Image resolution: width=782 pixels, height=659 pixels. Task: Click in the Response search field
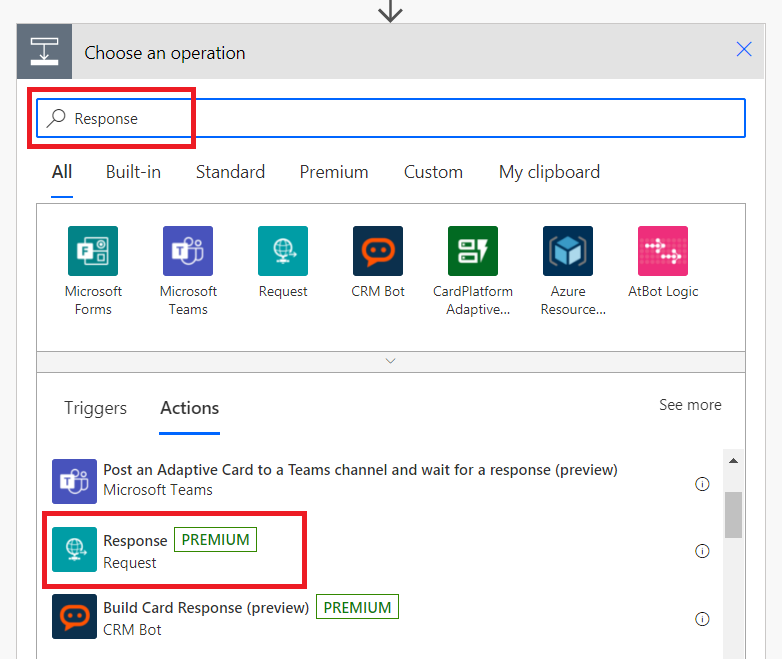(391, 118)
